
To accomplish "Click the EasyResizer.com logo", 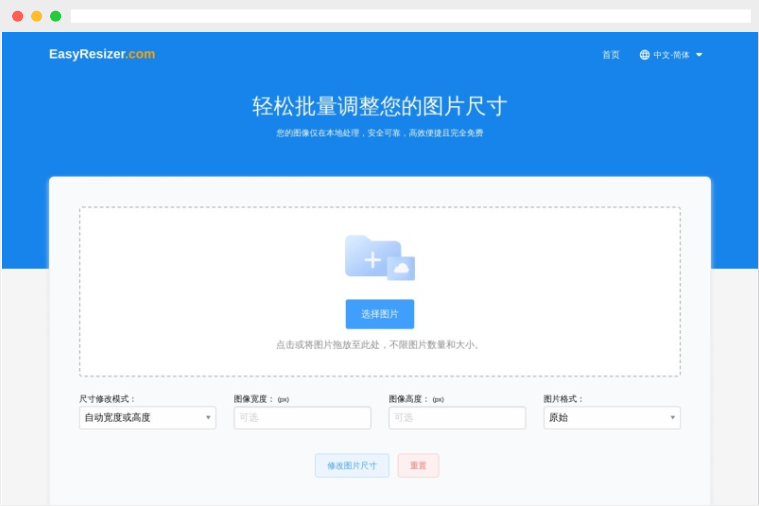I will pyautogui.click(x=102, y=54).
